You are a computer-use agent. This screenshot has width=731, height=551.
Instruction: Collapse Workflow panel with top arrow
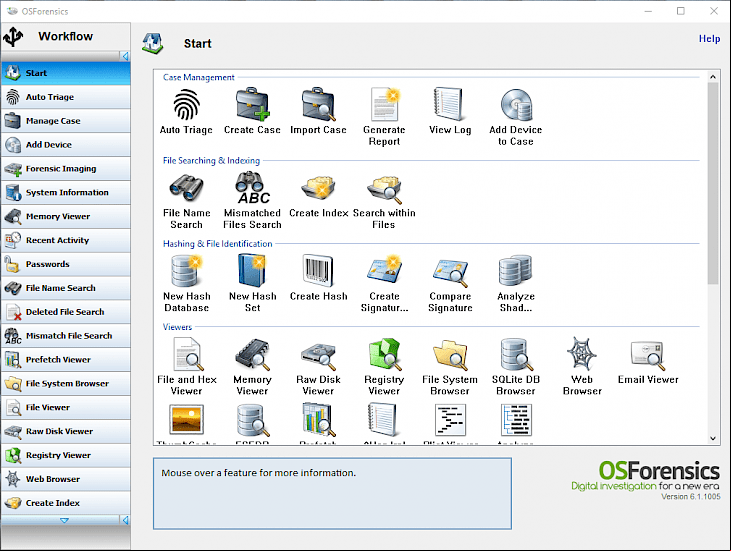(125, 56)
